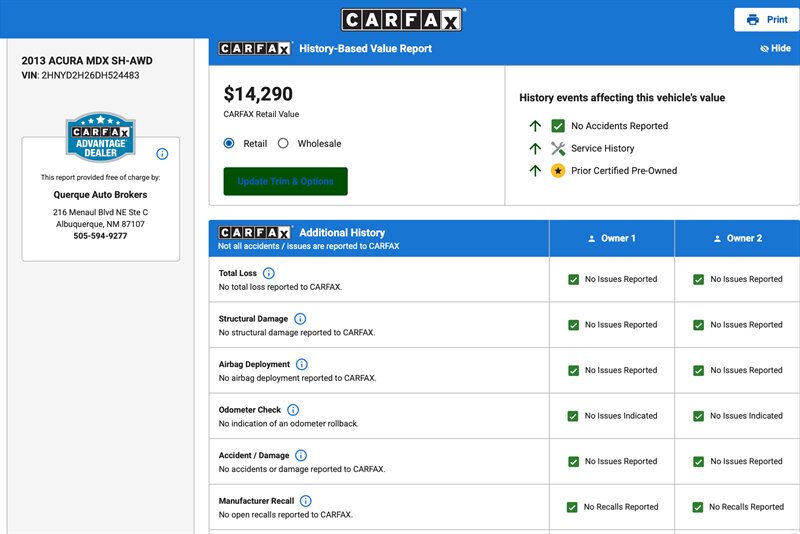800x534 pixels.
Task: Click the Service History wrench icon
Action: click(x=558, y=148)
